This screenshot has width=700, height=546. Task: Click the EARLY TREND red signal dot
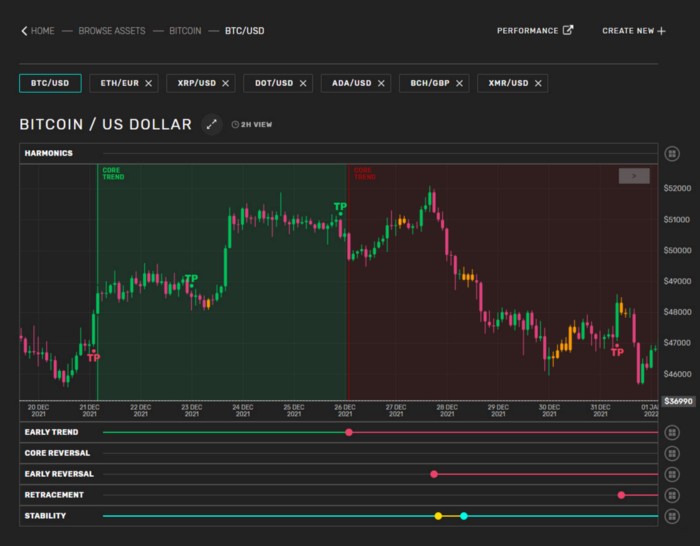349,432
